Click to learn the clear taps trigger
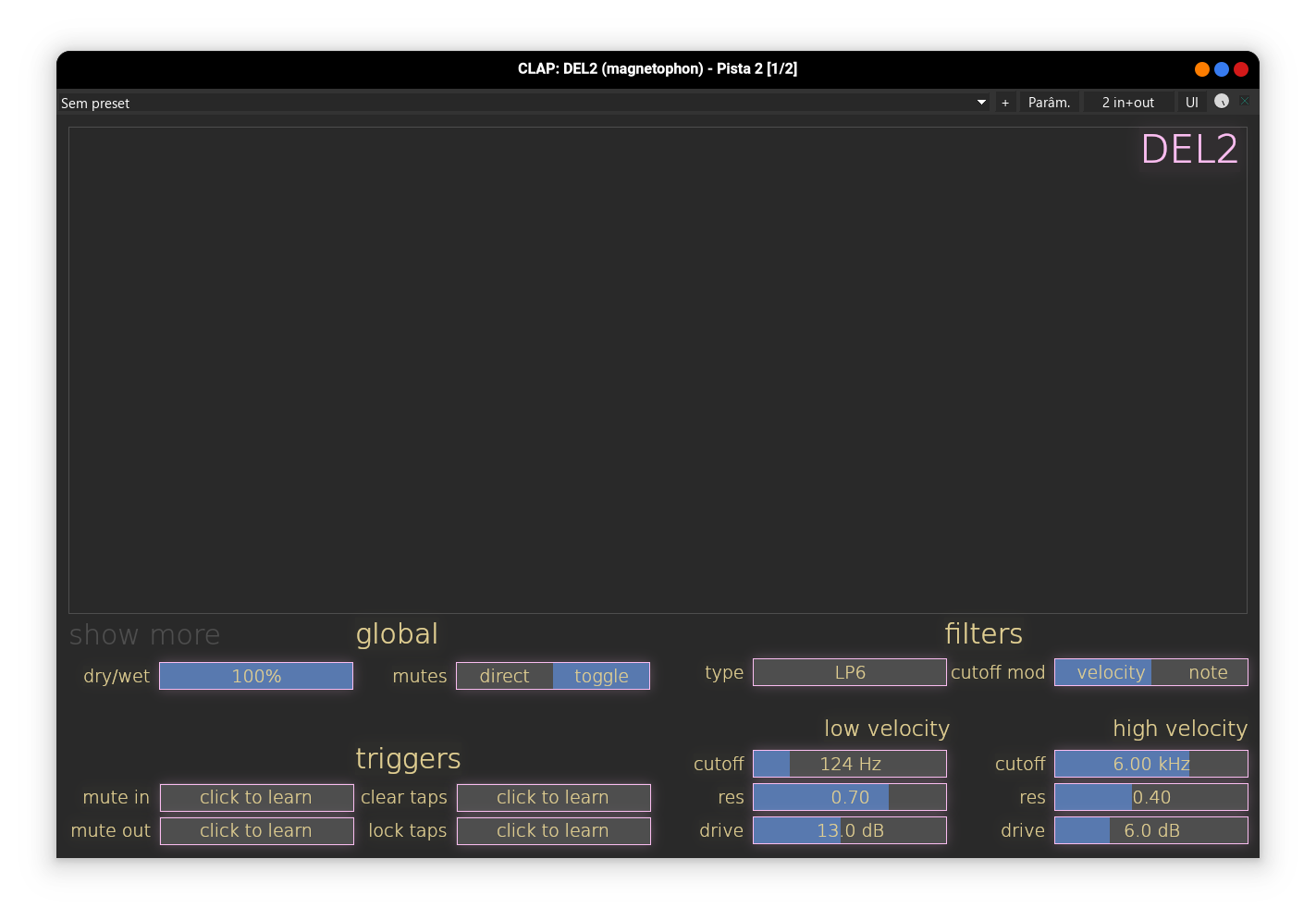The width and height of the screenshot is (1316, 920). tap(553, 797)
